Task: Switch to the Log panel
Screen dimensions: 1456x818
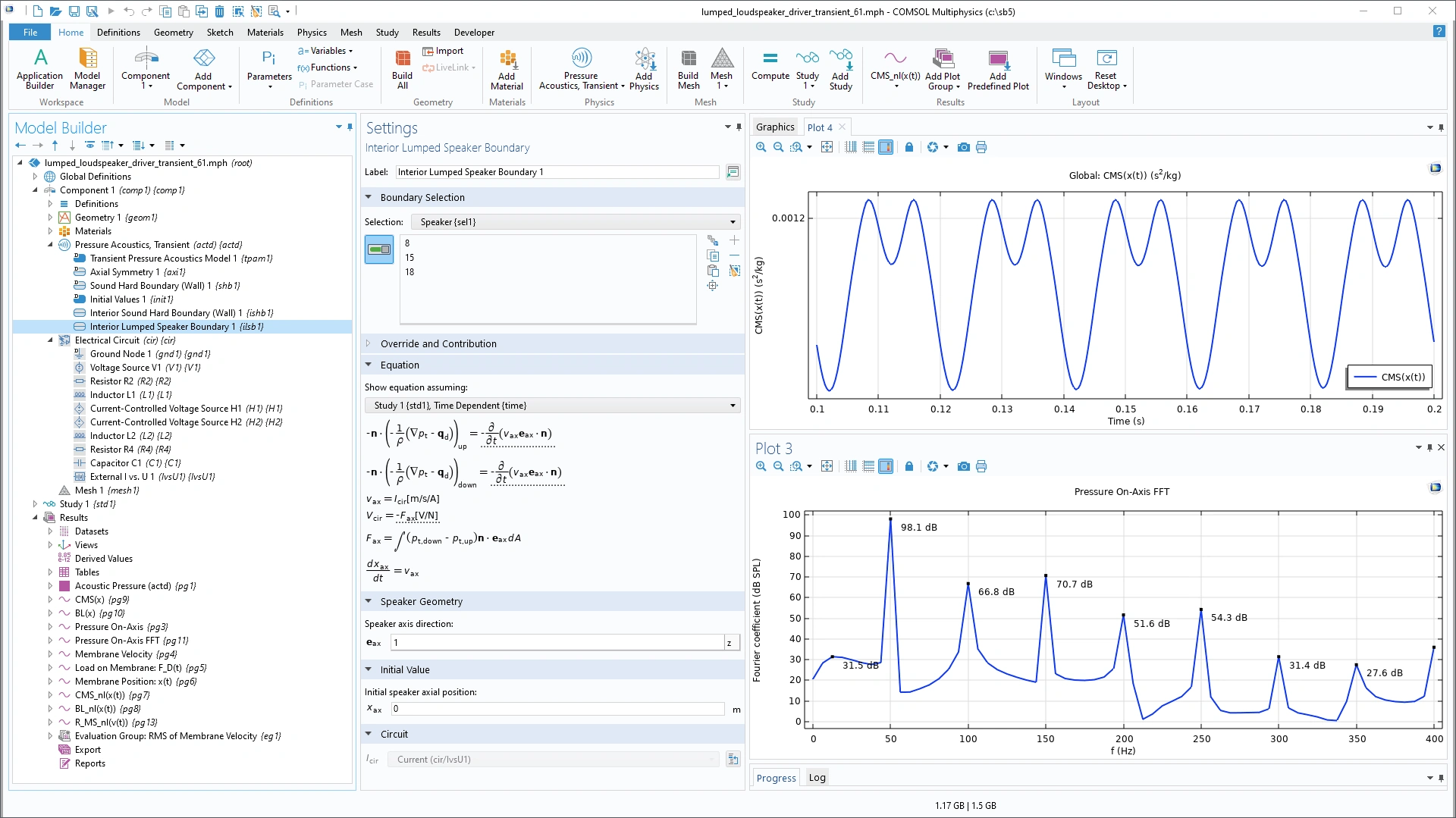Action: point(817,778)
